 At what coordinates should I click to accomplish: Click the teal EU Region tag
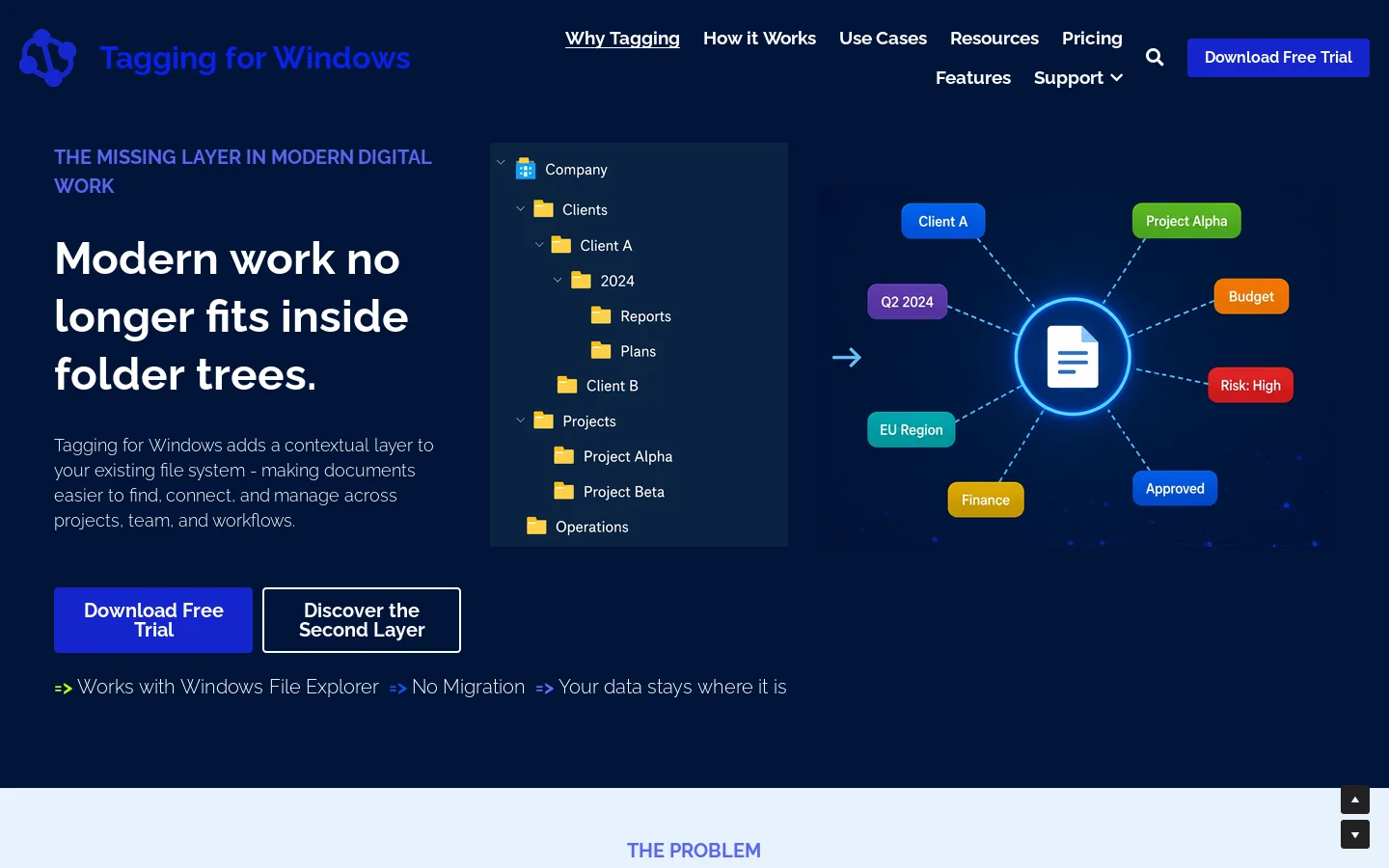click(x=912, y=429)
